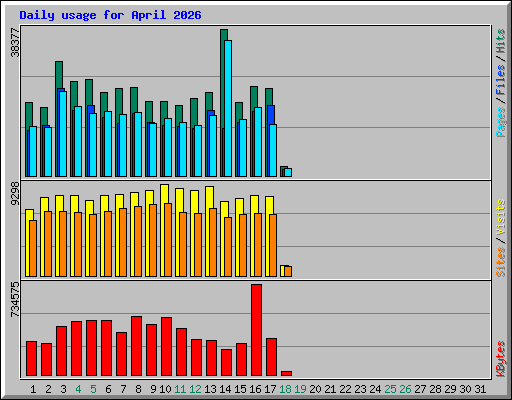Click the KBytes legend label

click(x=501, y=359)
